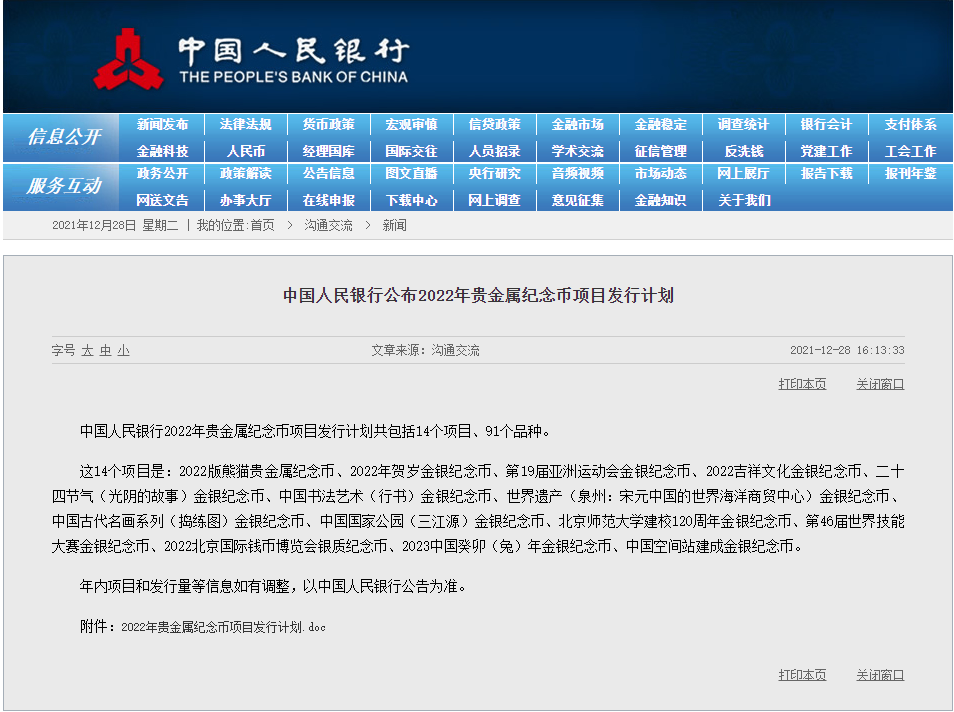
Task: Open 沟通交流 breadcrumb link
Action: [x=329, y=226]
